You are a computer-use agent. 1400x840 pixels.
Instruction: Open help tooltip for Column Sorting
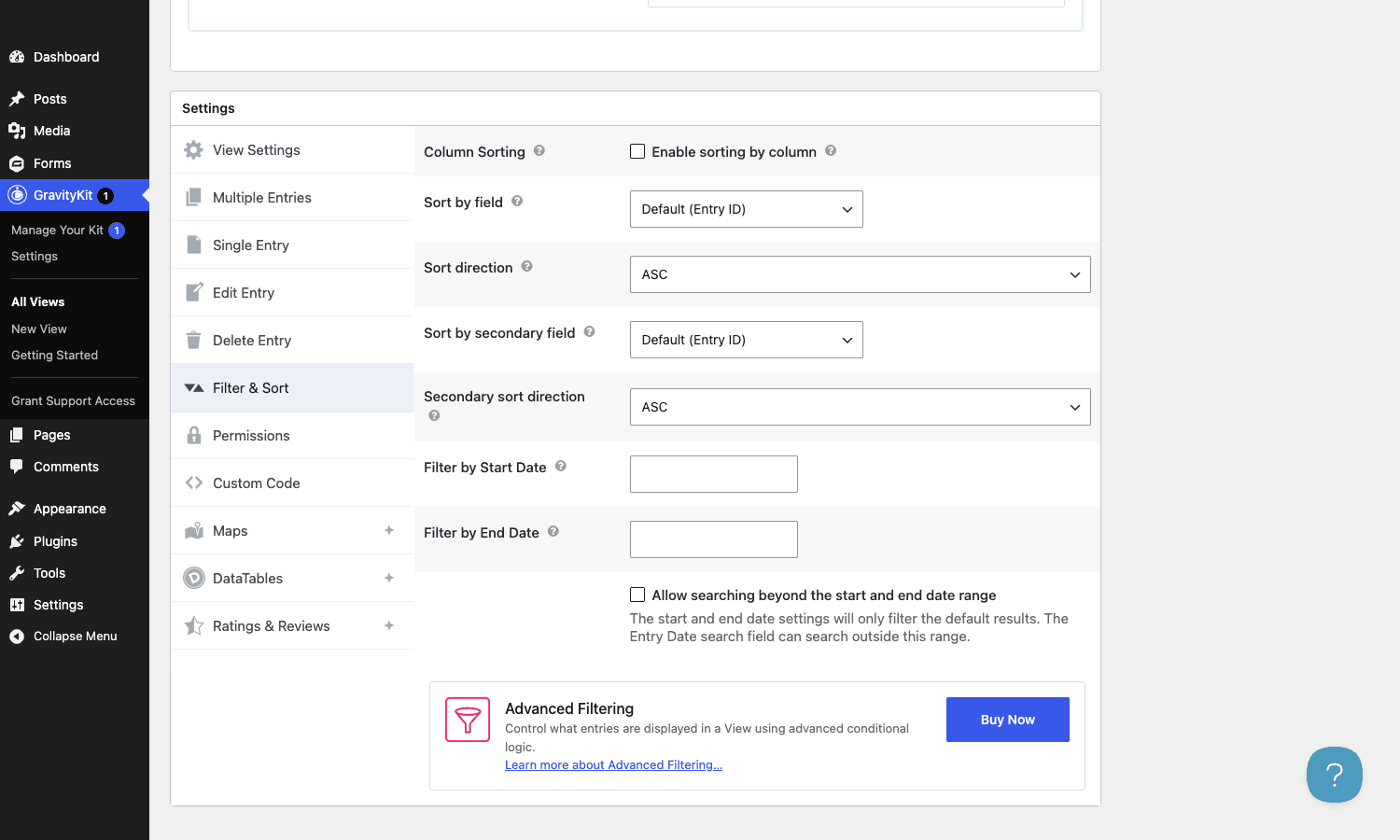click(539, 151)
